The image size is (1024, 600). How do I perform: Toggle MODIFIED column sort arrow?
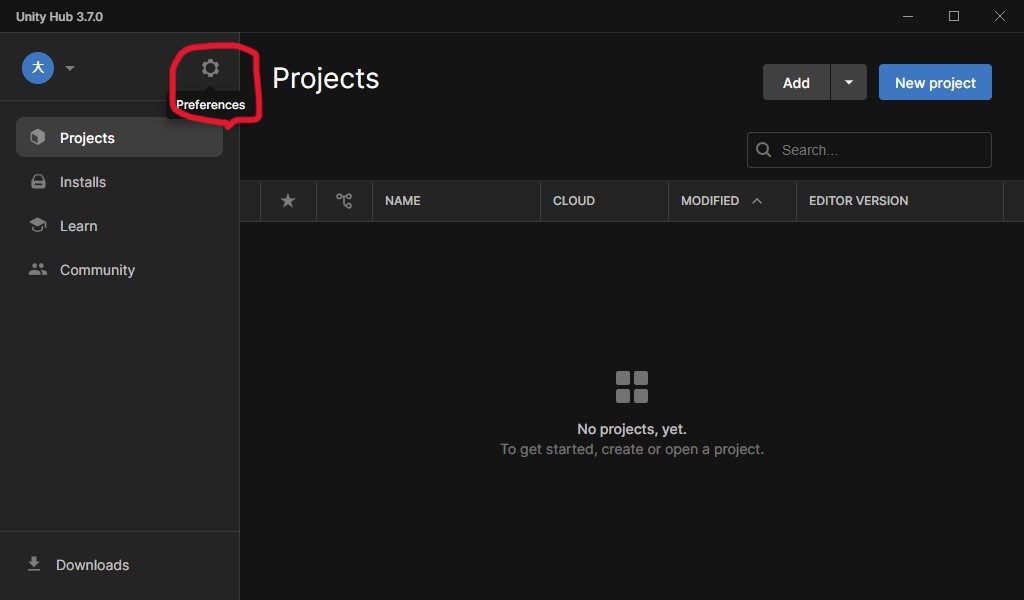[757, 201]
